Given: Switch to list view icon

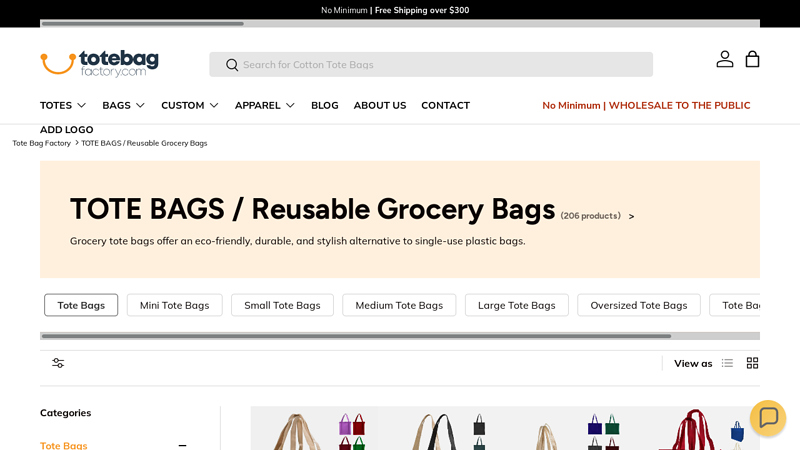Looking at the screenshot, I should [727, 363].
